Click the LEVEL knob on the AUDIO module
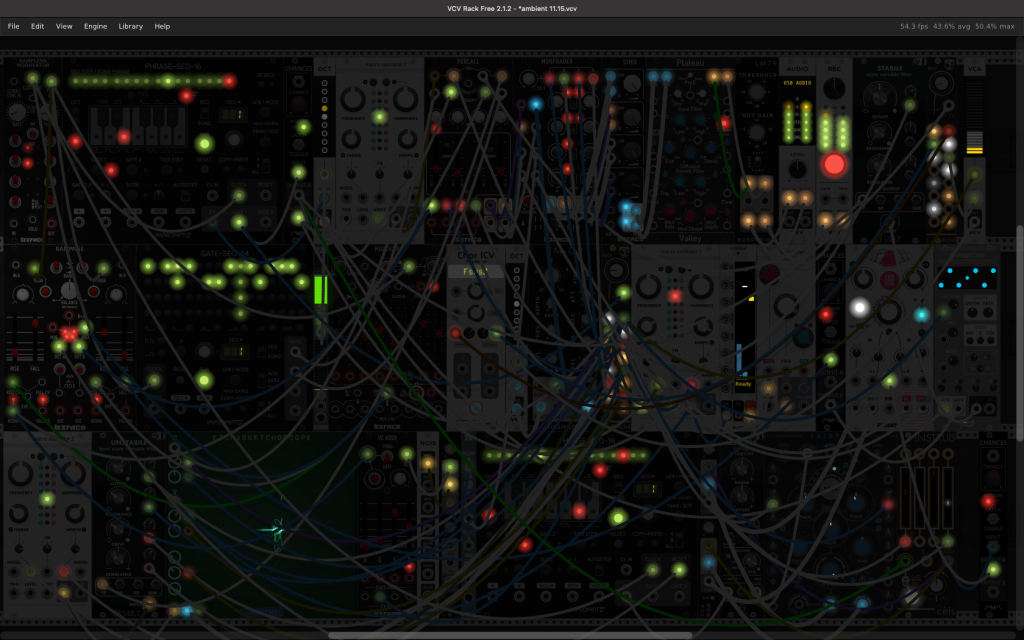This screenshot has width=1024, height=640. pos(797,169)
